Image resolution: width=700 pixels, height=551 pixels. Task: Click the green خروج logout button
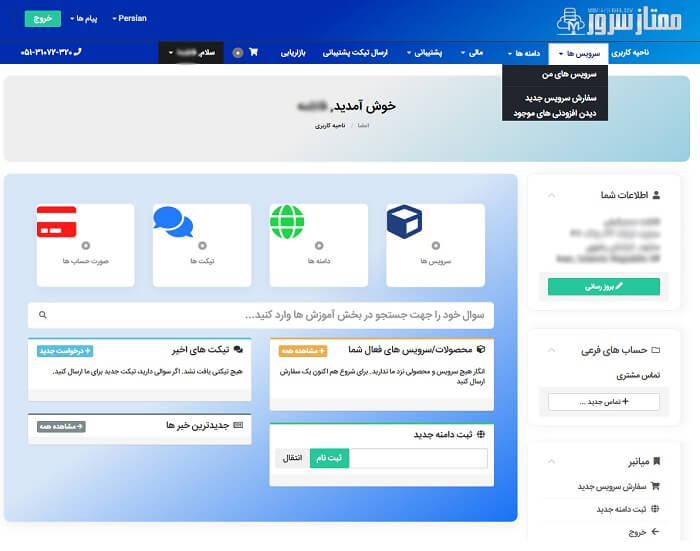pyautogui.click(x=43, y=18)
